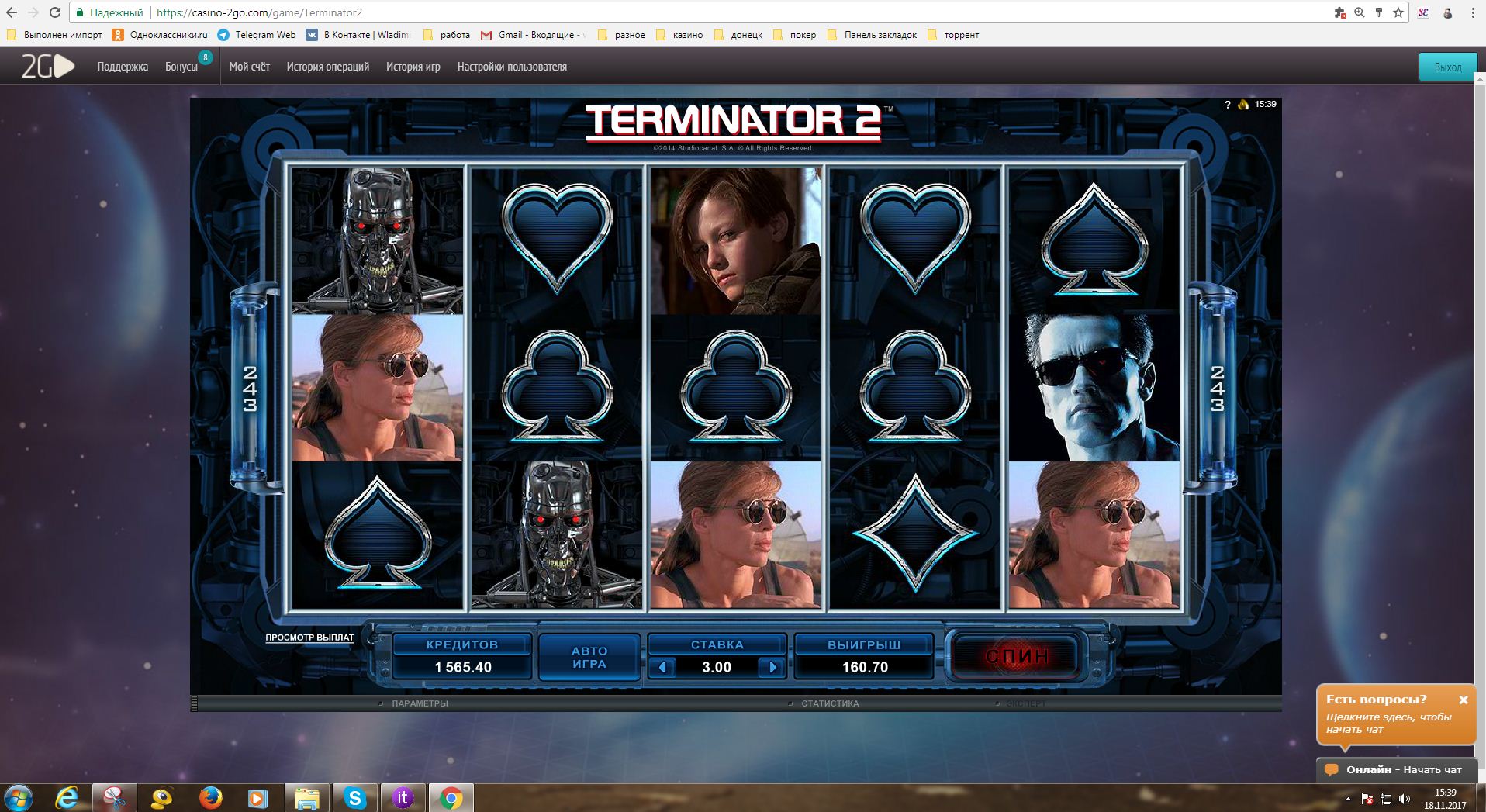
Task: Click the saved password key icon
Action: pyautogui.click(x=1379, y=12)
